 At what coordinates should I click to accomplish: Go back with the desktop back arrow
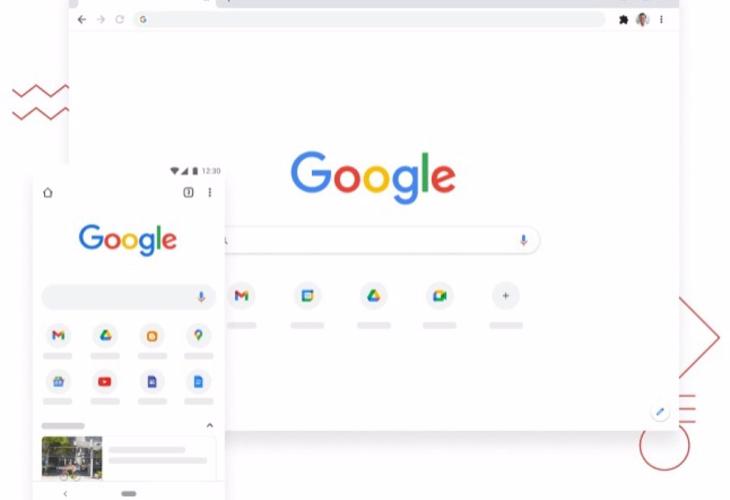(x=82, y=20)
